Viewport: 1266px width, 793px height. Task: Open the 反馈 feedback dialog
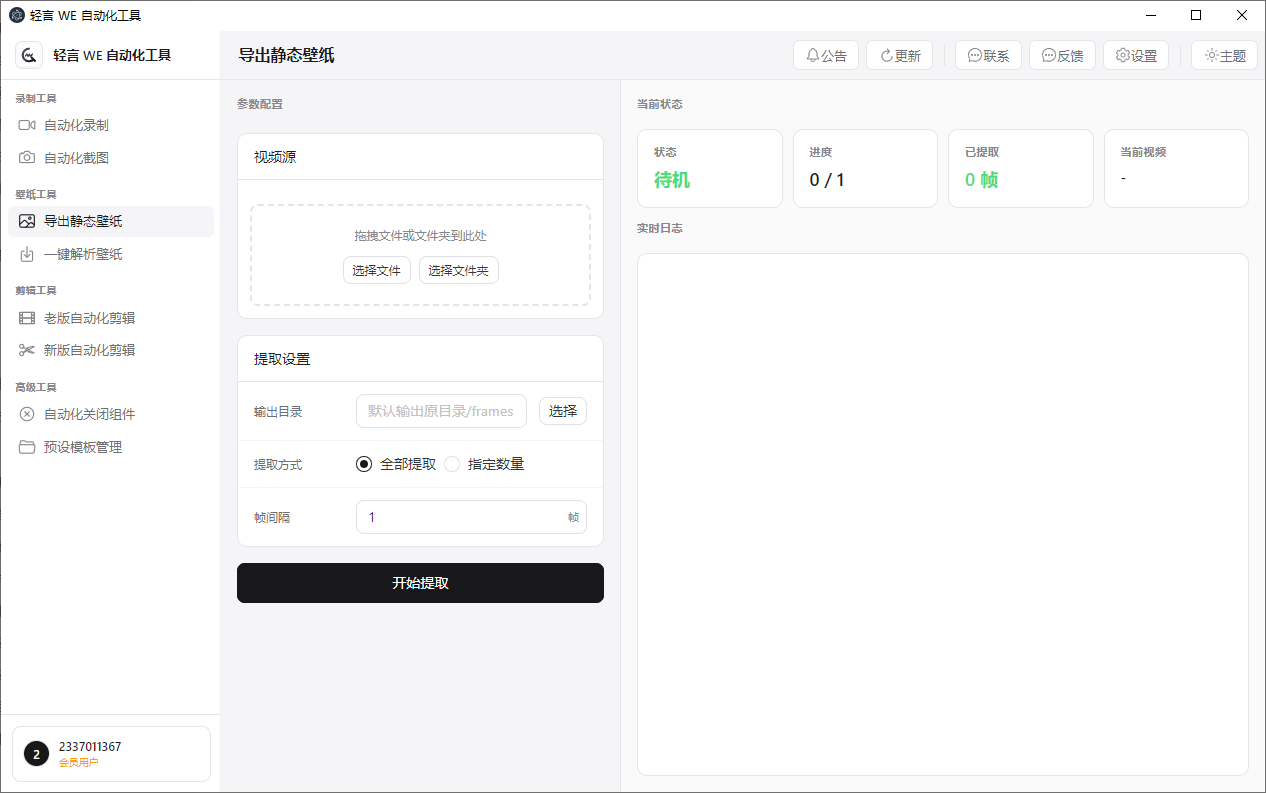click(1062, 55)
